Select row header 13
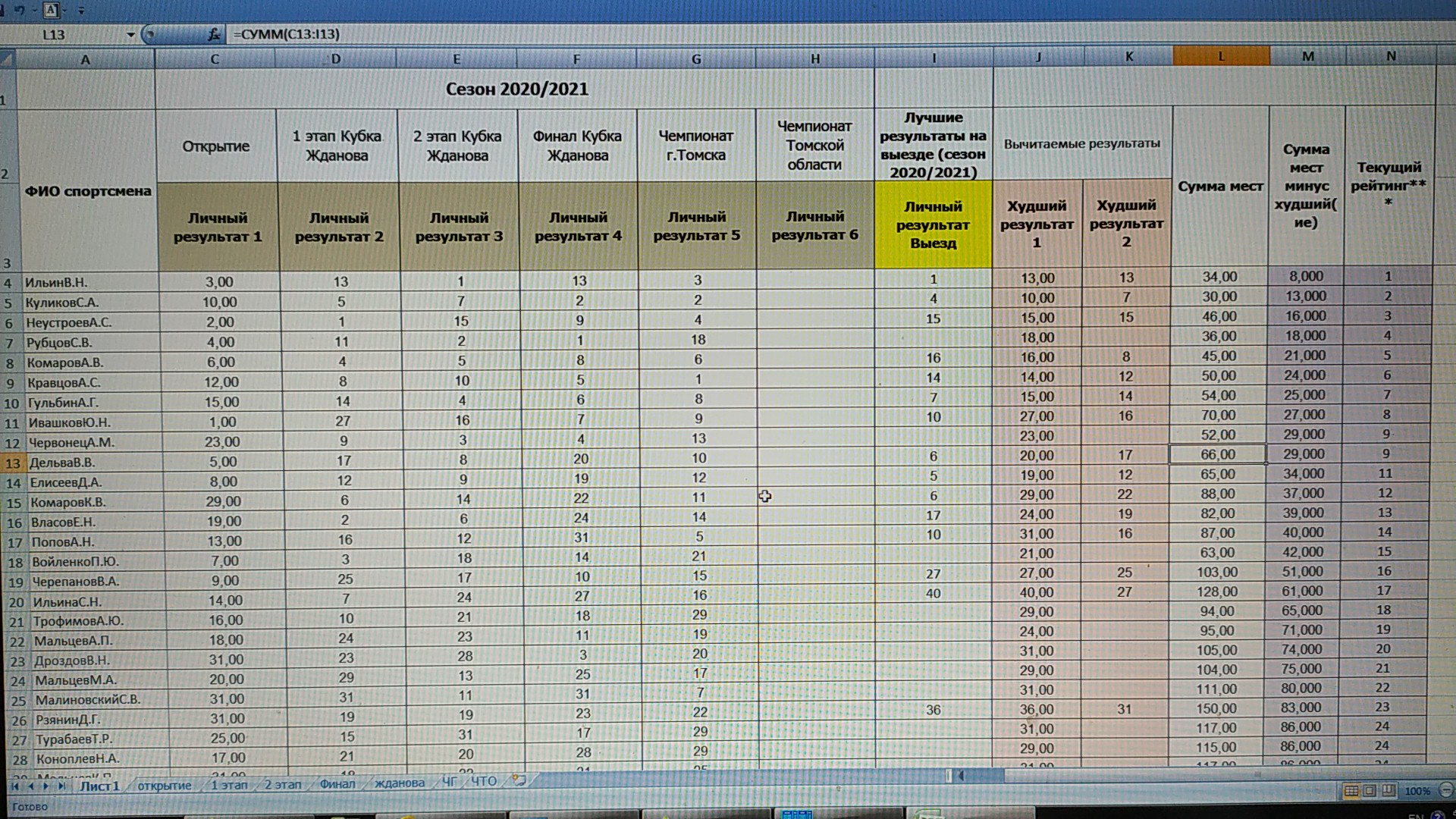 click(13, 463)
